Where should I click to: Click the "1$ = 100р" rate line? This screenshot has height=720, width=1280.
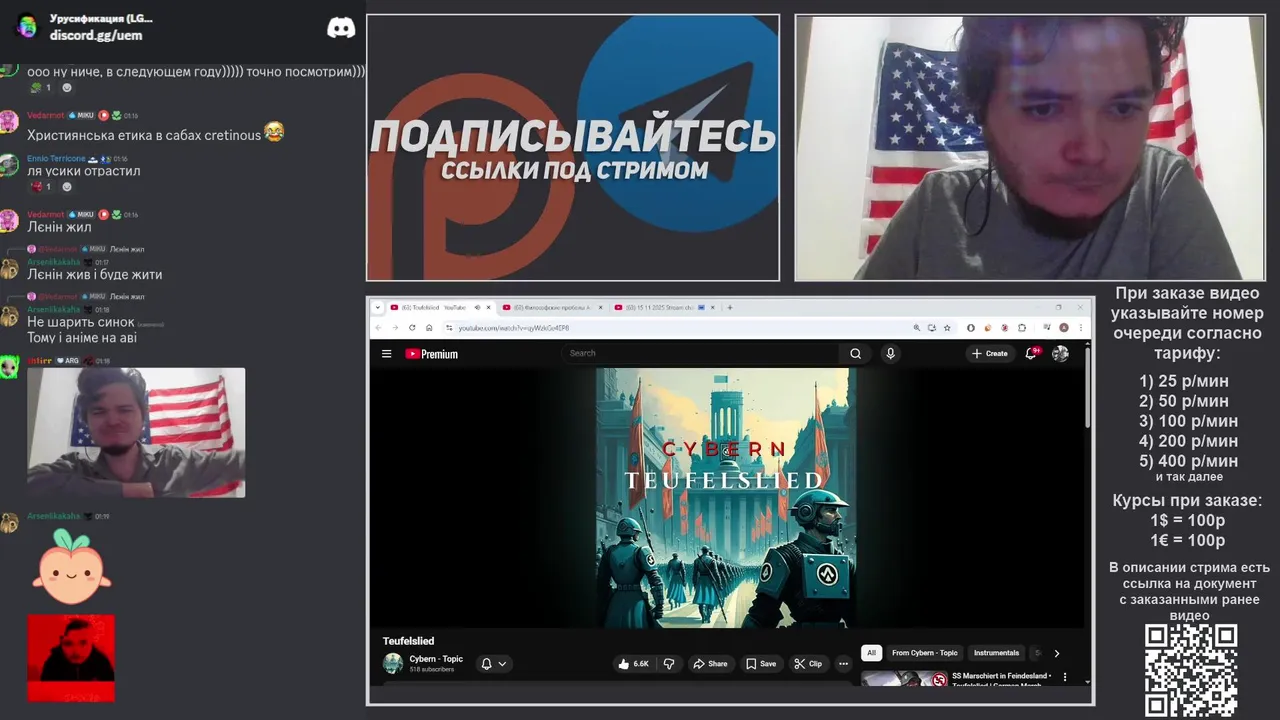point(1187,520)
